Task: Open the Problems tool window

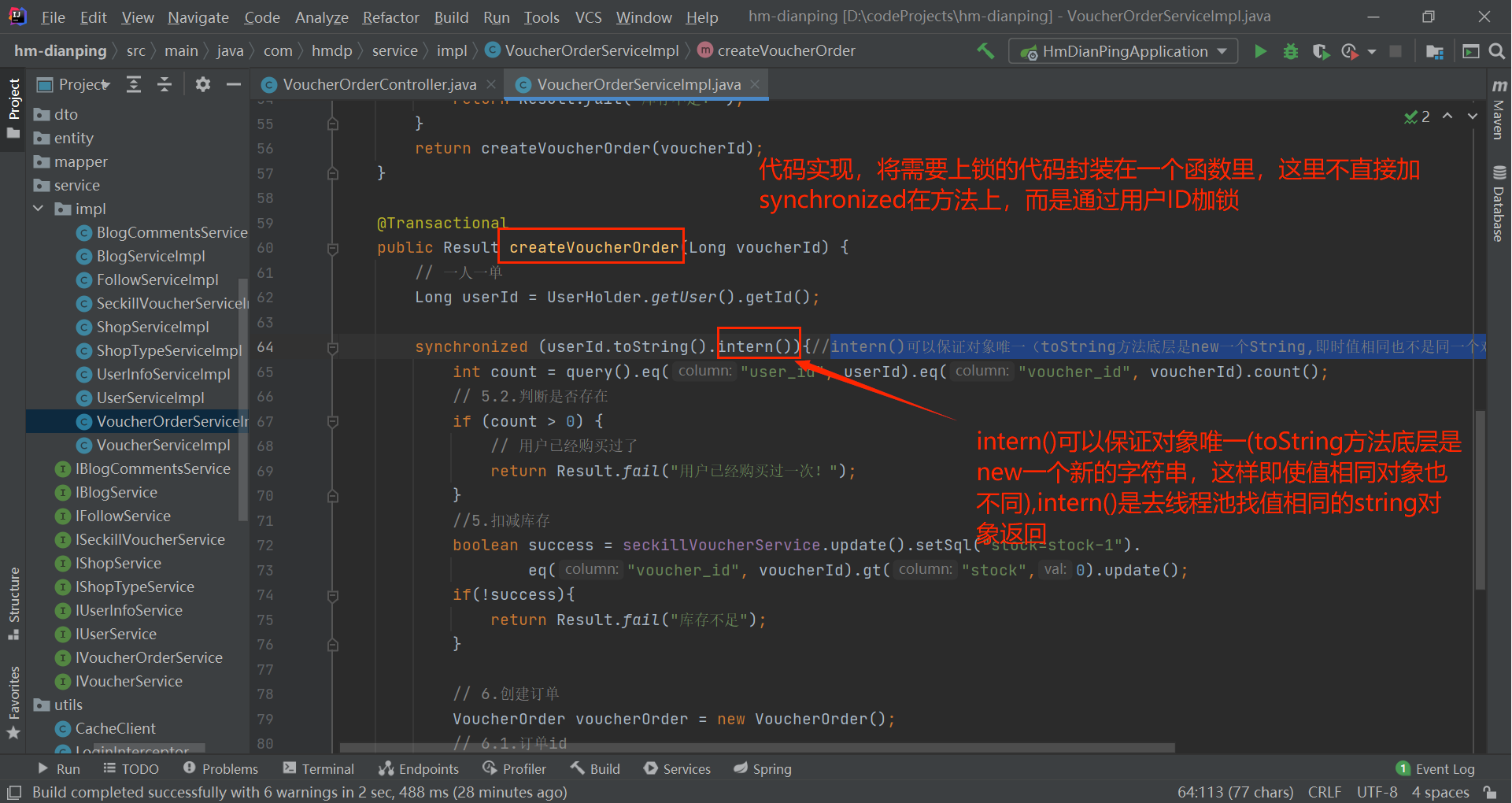Action: [221, 769]
